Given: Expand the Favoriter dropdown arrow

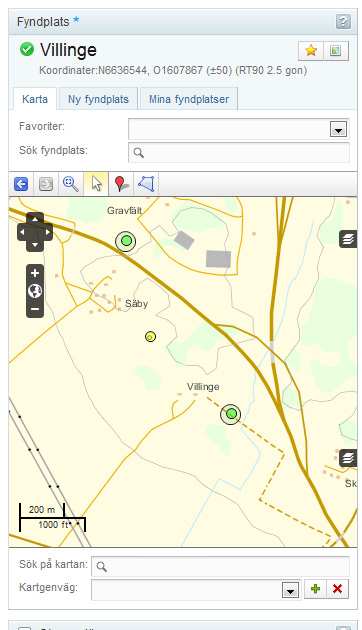Looking at the screenshot, I should [338, 129].
